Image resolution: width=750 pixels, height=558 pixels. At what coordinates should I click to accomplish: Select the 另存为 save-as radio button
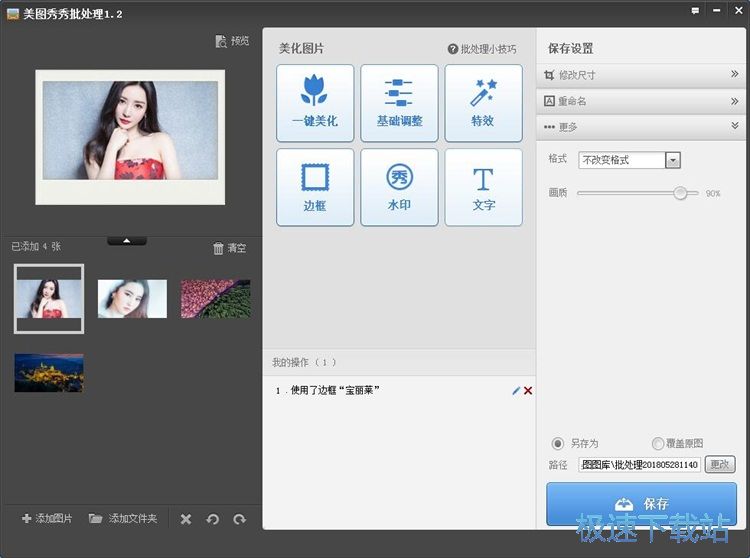coord(558,443)
